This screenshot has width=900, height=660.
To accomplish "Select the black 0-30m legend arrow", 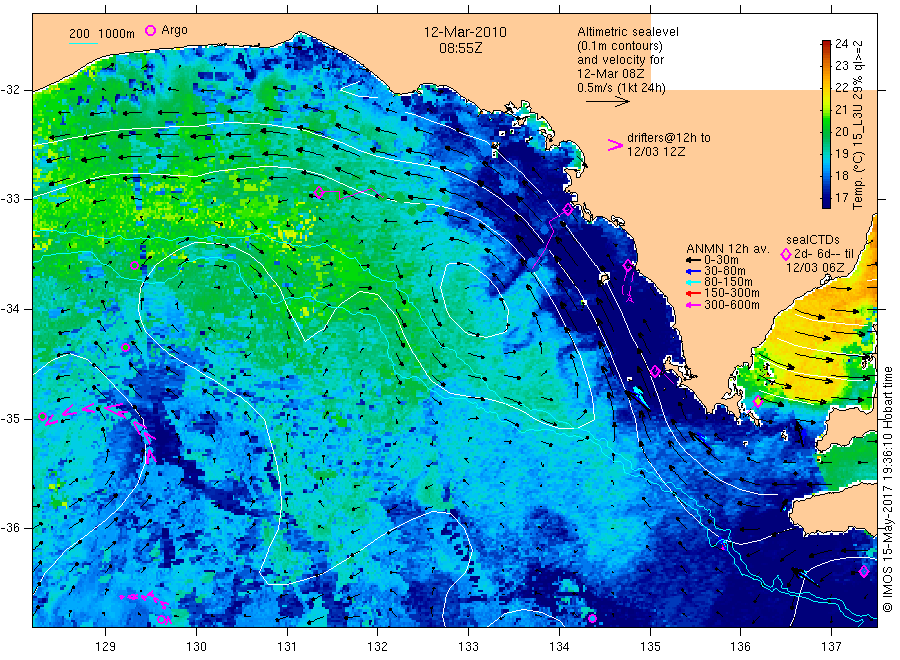I will click(x=693, y=260).
